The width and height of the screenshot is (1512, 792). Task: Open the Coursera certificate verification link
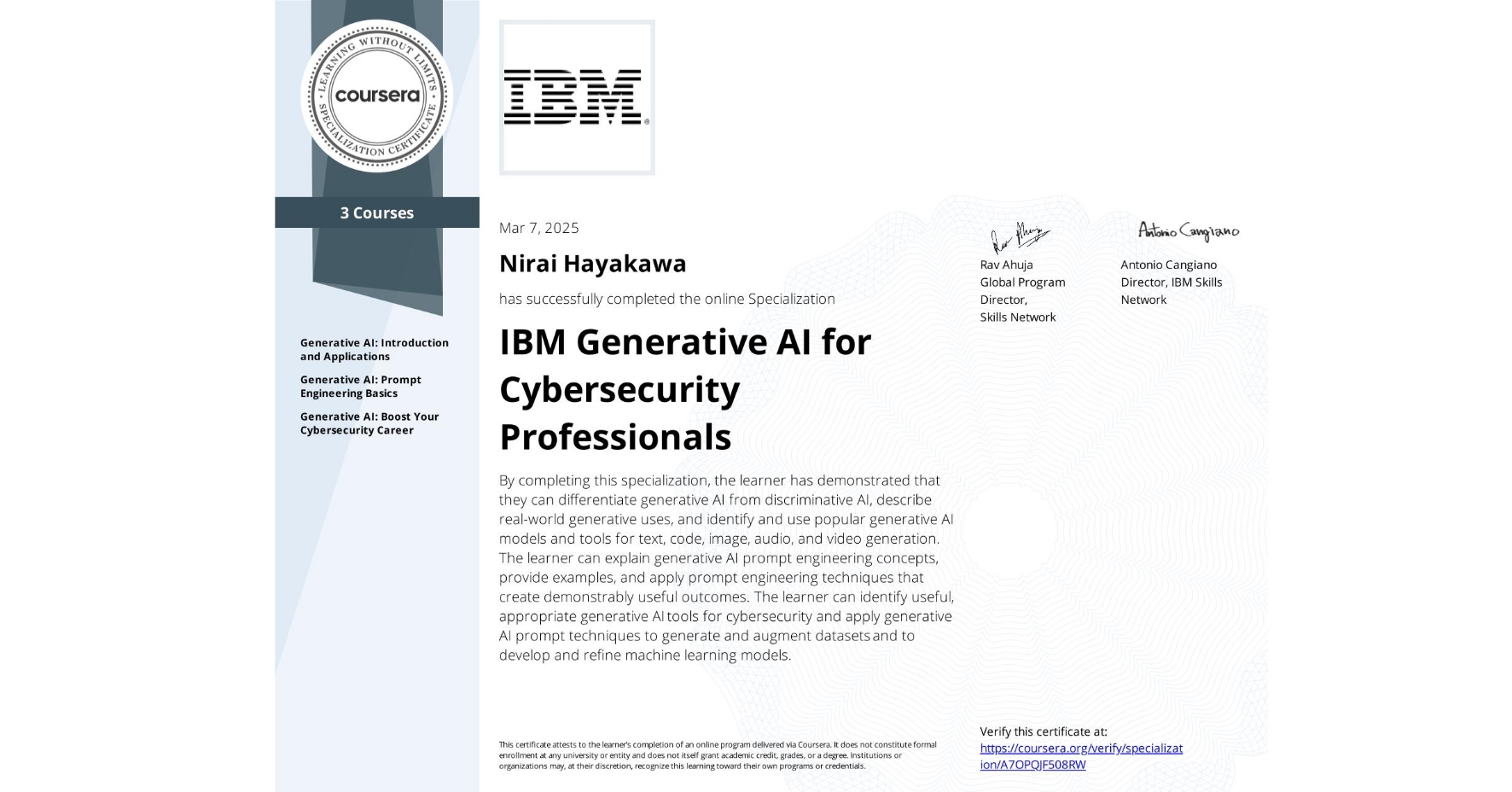click(1081, 756)
